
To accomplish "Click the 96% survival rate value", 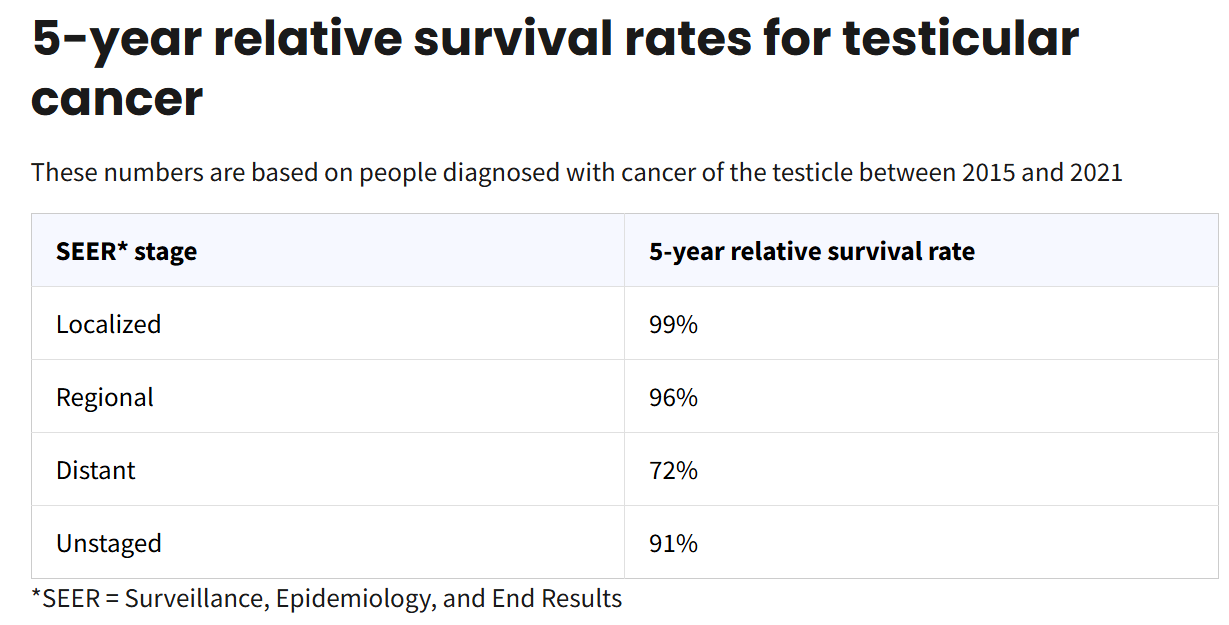I will [673, 397].
